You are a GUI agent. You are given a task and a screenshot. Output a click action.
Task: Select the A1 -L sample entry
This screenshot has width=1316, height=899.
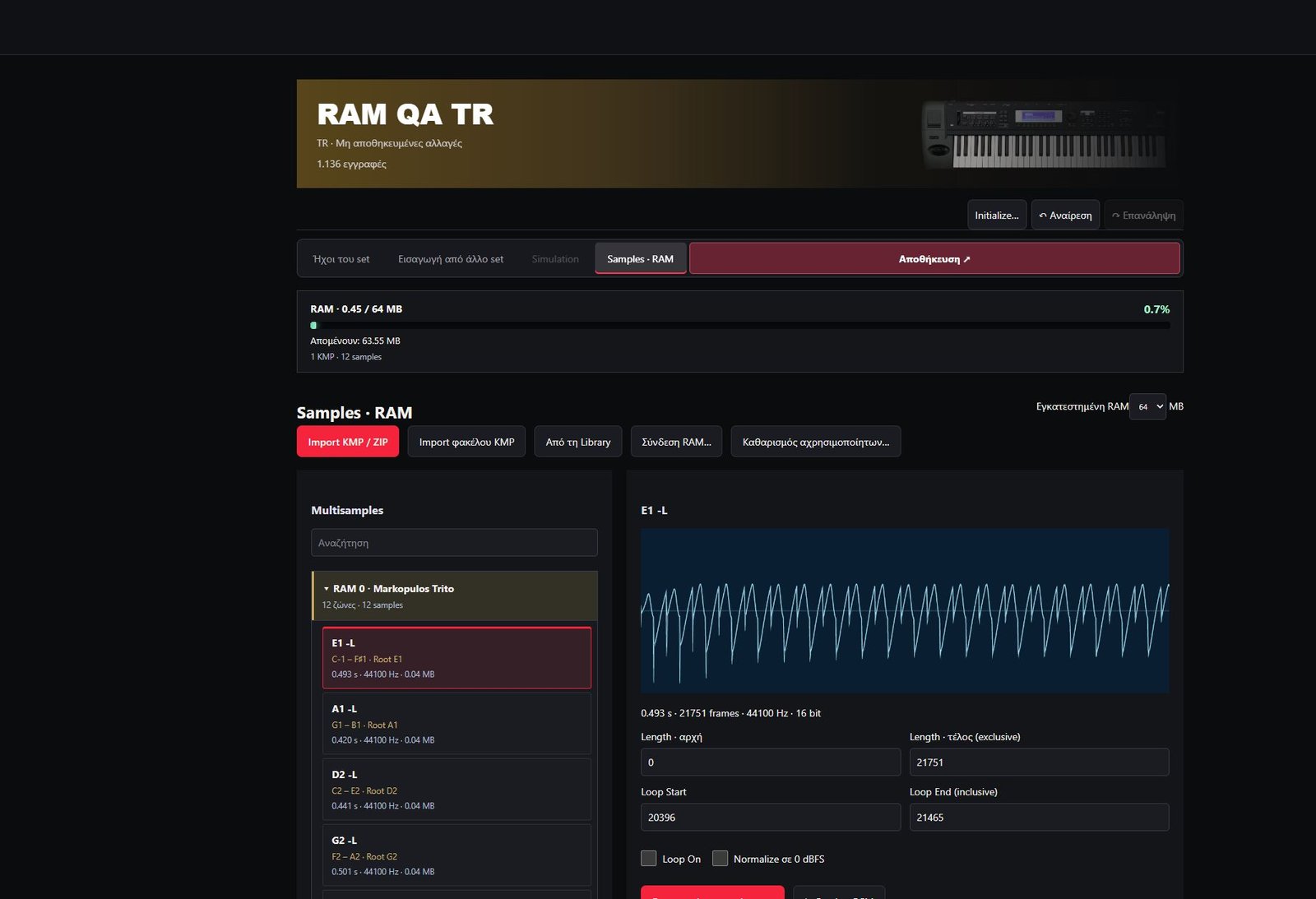(456, 724)
